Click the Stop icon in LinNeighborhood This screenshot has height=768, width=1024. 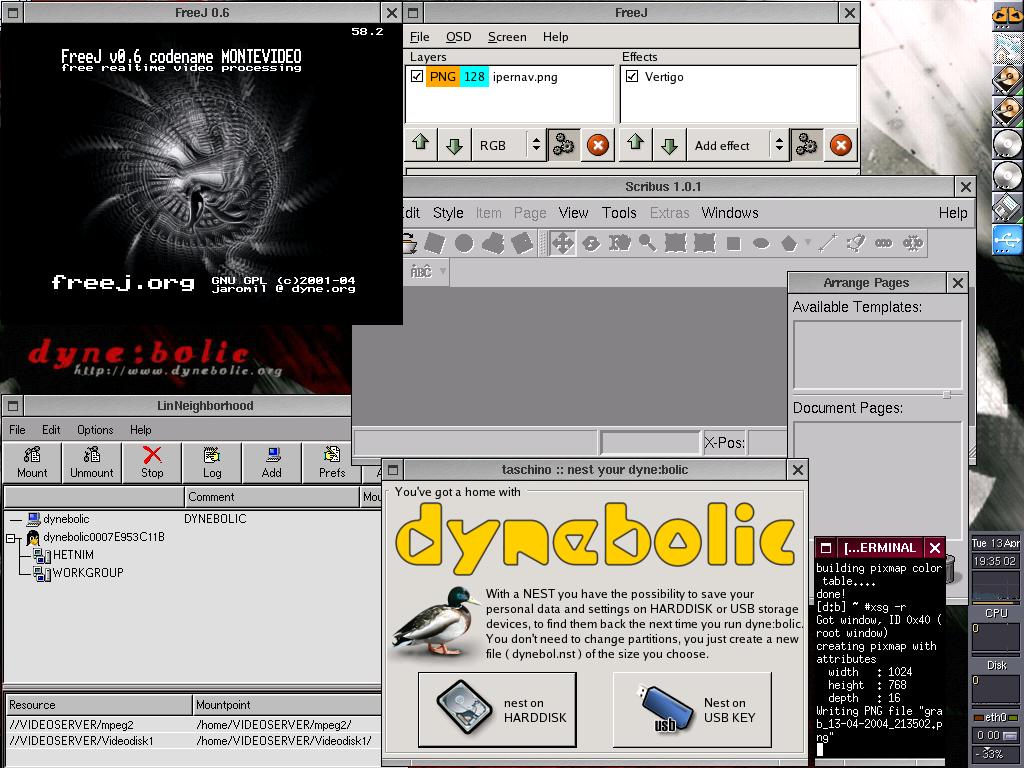[152, 462]
